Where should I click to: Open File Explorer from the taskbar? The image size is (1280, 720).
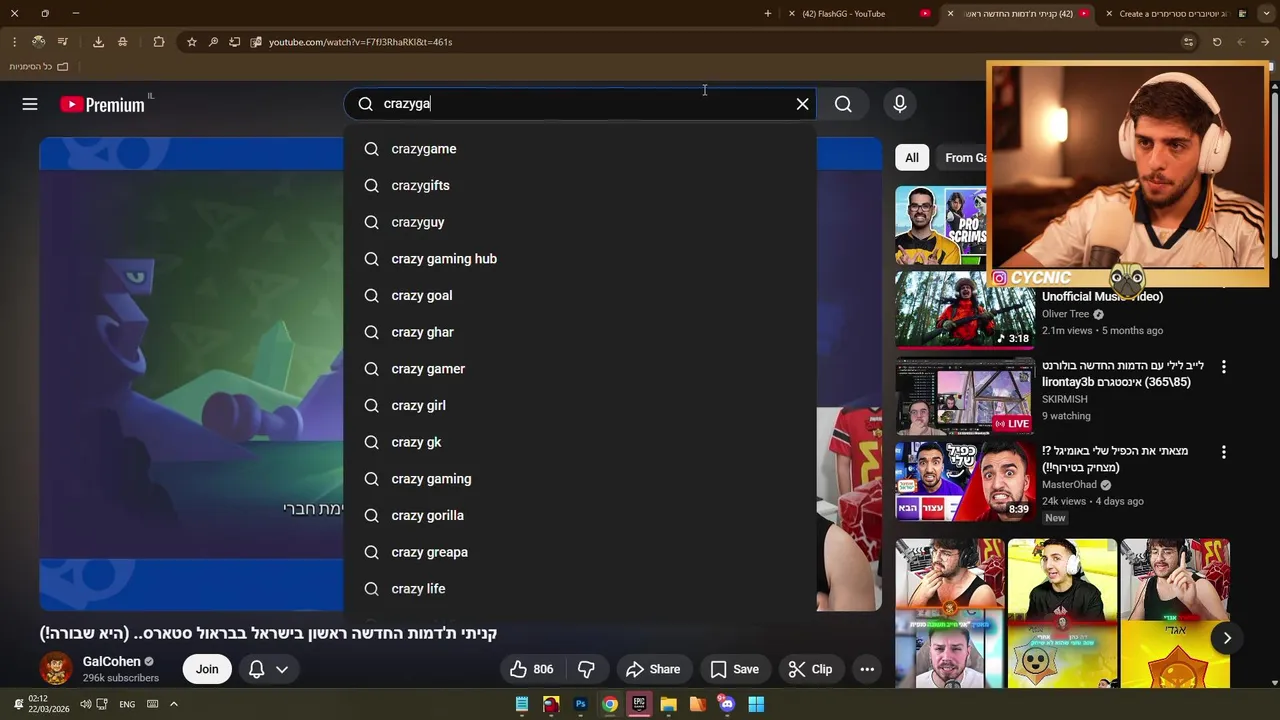point(668,704)
